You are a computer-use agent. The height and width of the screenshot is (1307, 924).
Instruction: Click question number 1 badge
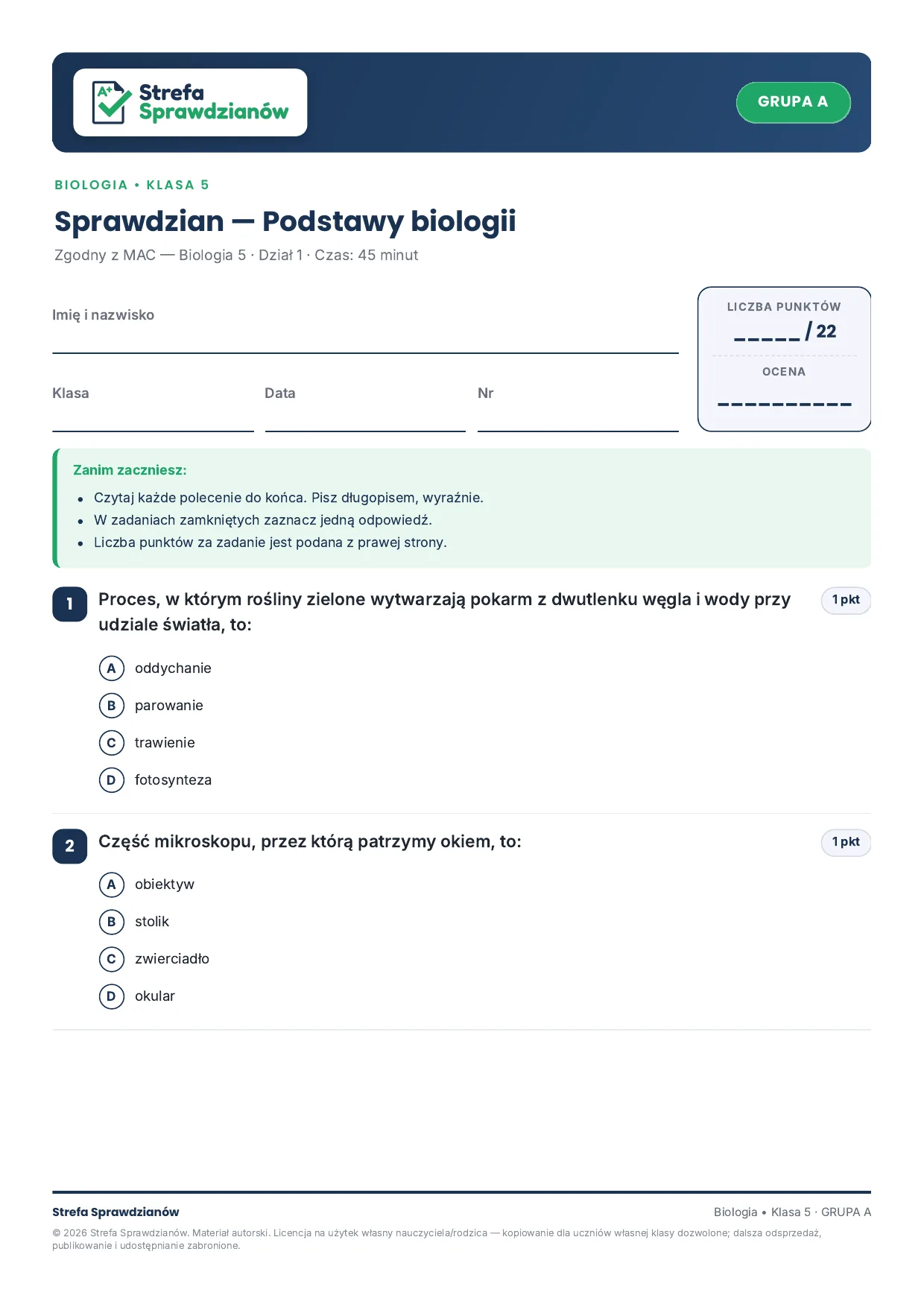pos(70,604)
